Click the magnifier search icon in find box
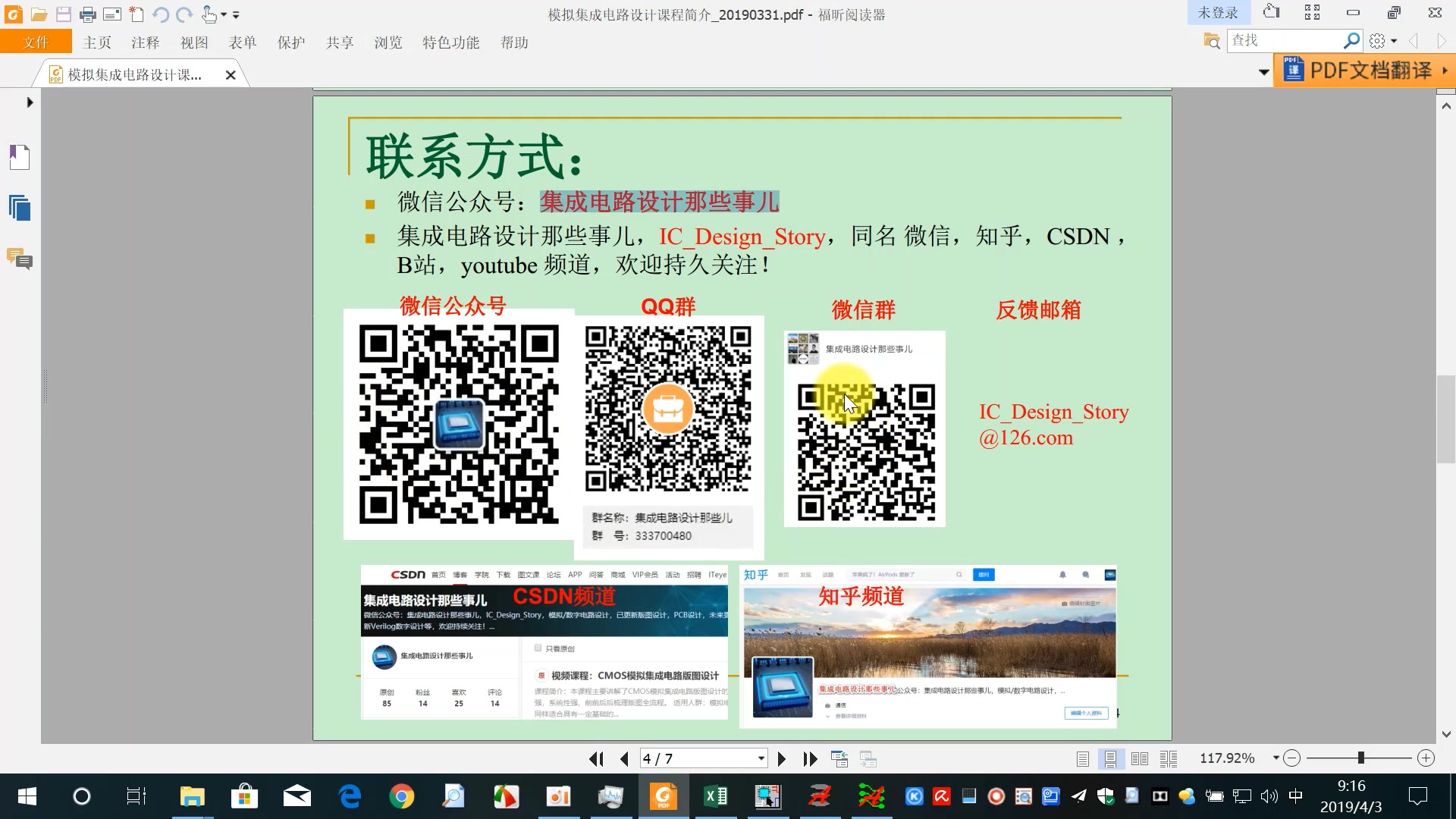This screenshot has width=1456, height=819. pyautogui.click(x=1351, y=40)
